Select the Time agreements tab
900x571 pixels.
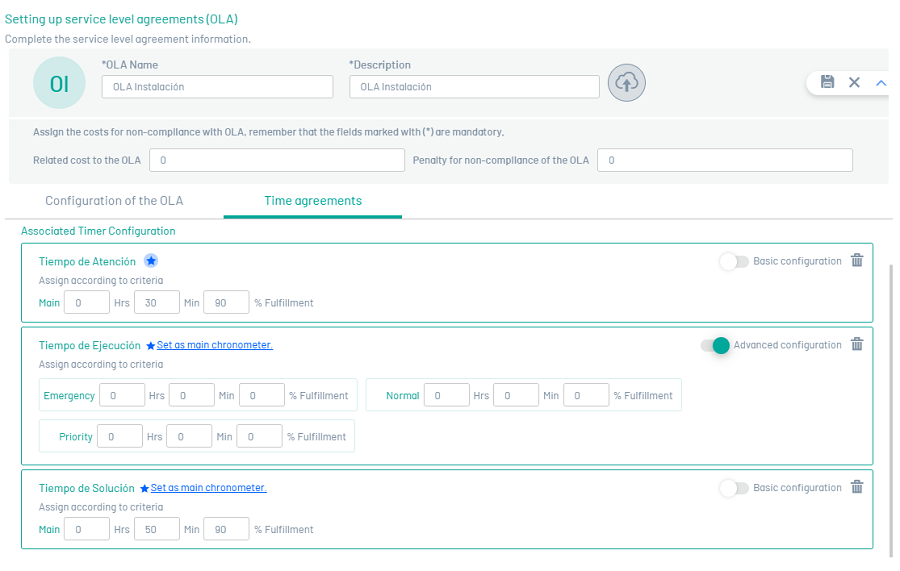pos(313,201)
